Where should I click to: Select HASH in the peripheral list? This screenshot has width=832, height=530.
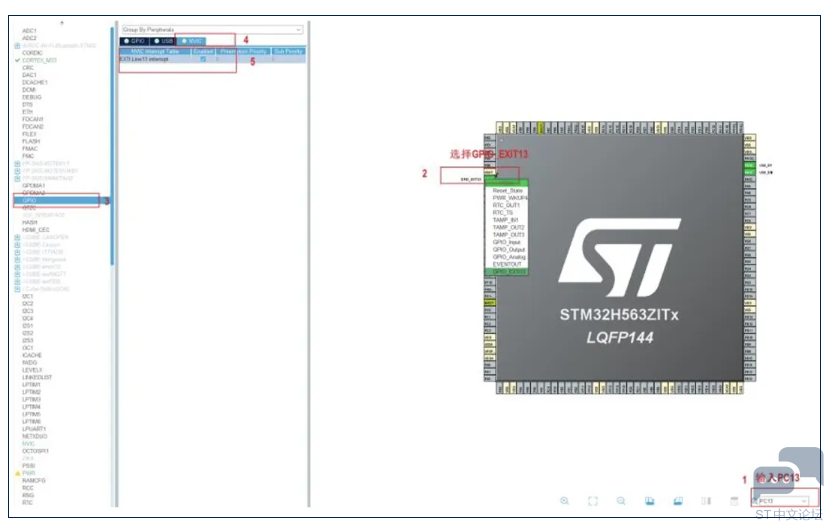pyautogui.click(x=29, y=222)
